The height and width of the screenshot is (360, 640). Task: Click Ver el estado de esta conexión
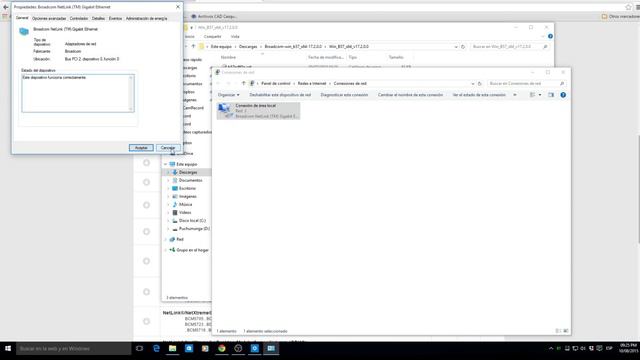click(479, 95)
